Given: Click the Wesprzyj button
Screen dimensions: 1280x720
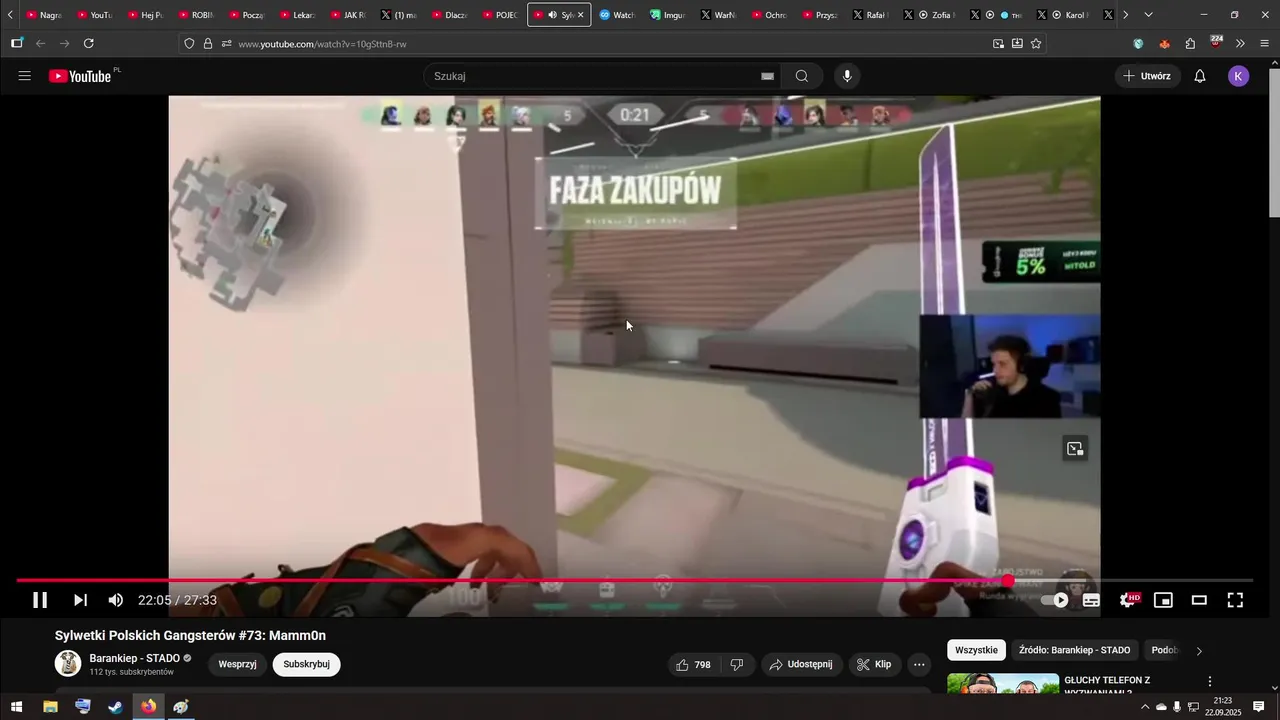Looking at the screenshot, I should click(238, 664).
